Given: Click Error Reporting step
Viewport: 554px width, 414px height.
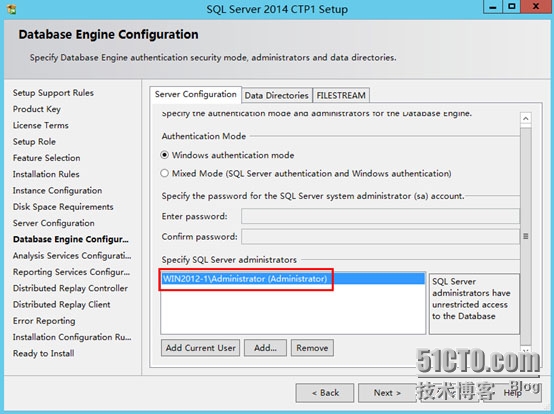Looking at the screenshot, I should (x=44, y=320).
